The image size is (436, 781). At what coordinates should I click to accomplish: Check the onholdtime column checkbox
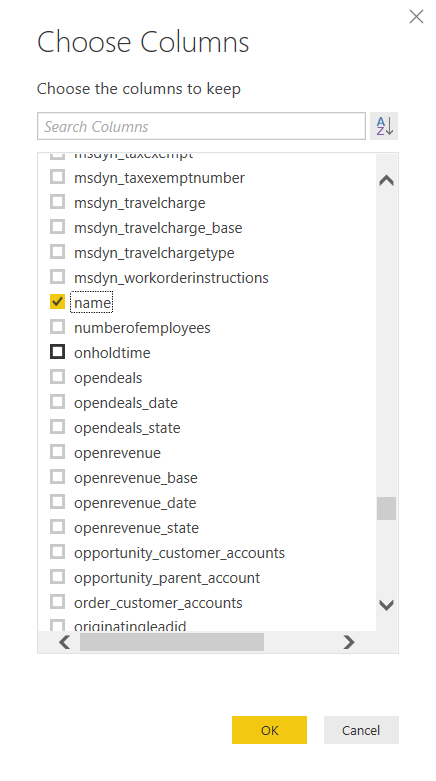(58, 352)
